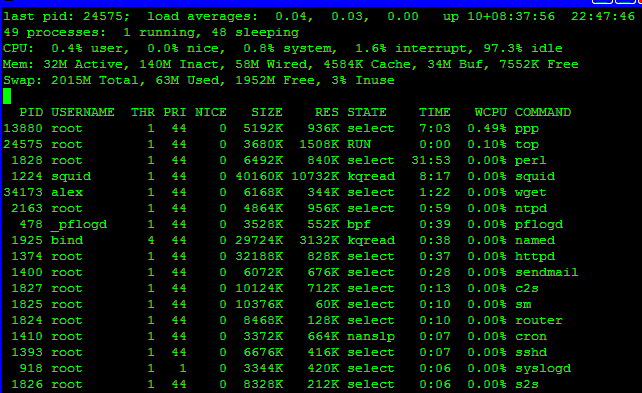Click the 'nanslp' state of cron
642x393 pixels.
pyautogui.click(x=371, y=337)
